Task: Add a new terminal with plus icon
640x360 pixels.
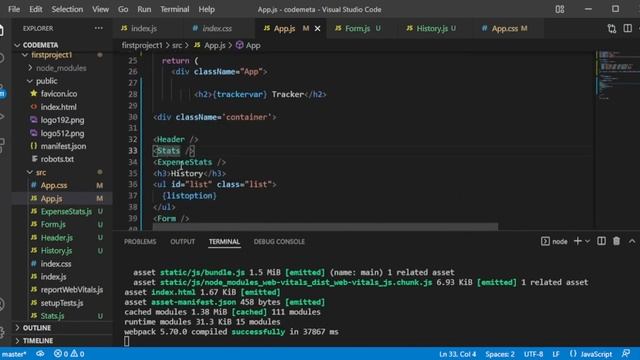Action: point(577,241)
